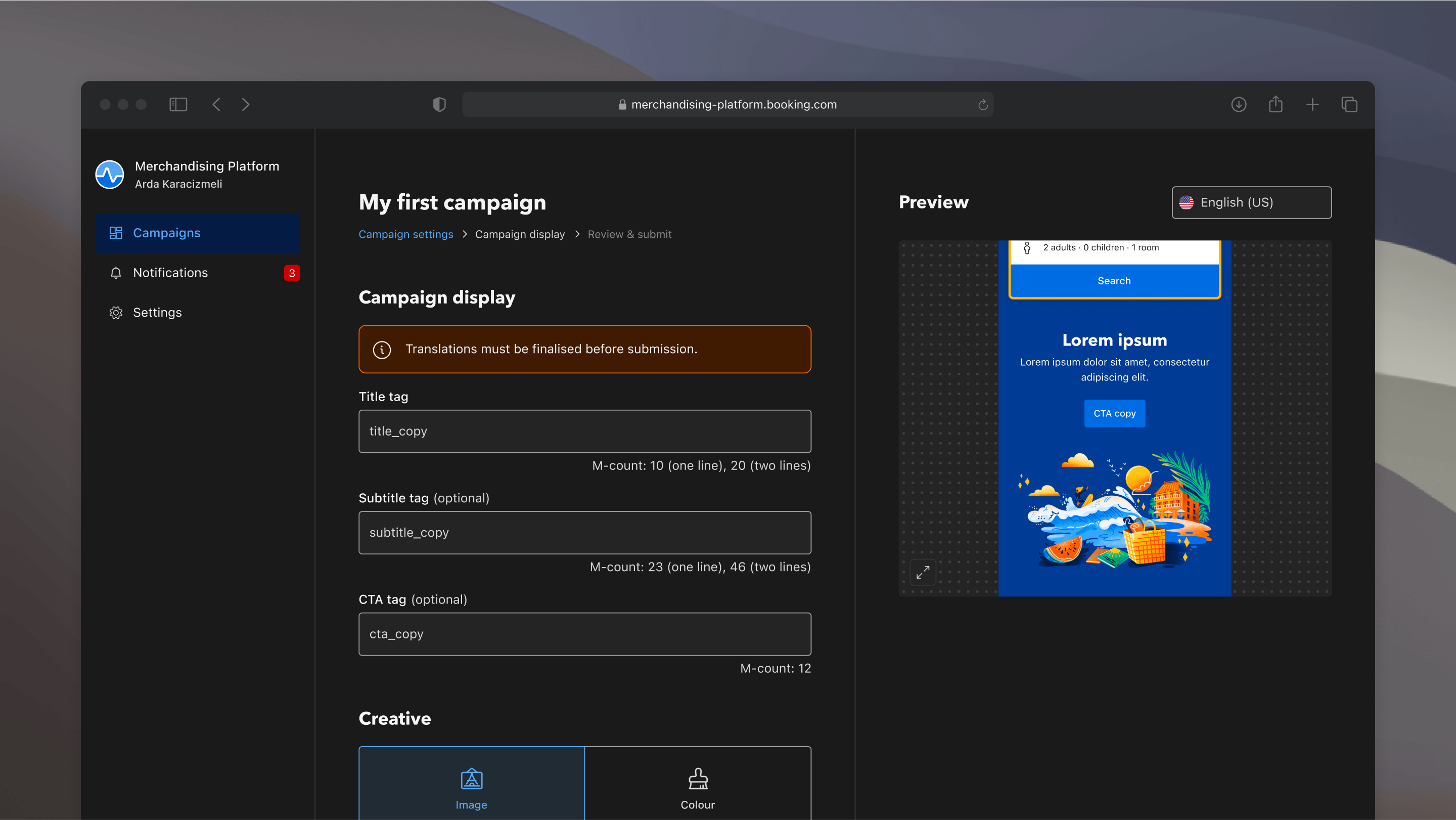
Task: Click the Subtitle tag (optional) label
Action: 424,498
